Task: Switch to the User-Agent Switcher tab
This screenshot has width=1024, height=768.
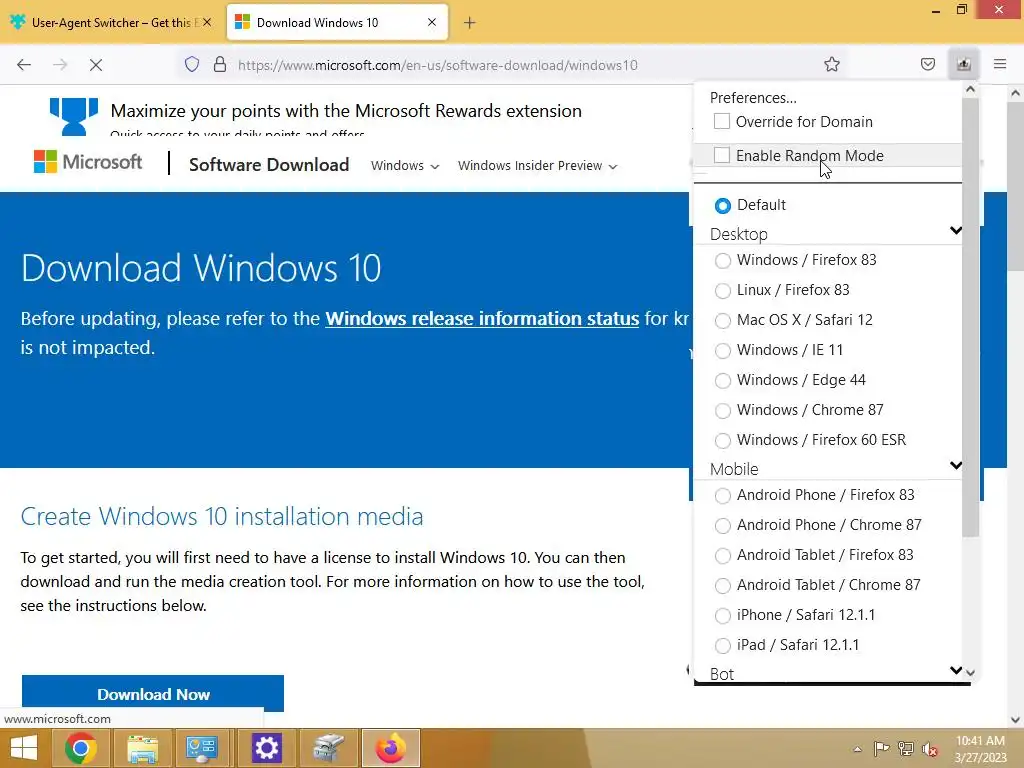Action: 112,23
